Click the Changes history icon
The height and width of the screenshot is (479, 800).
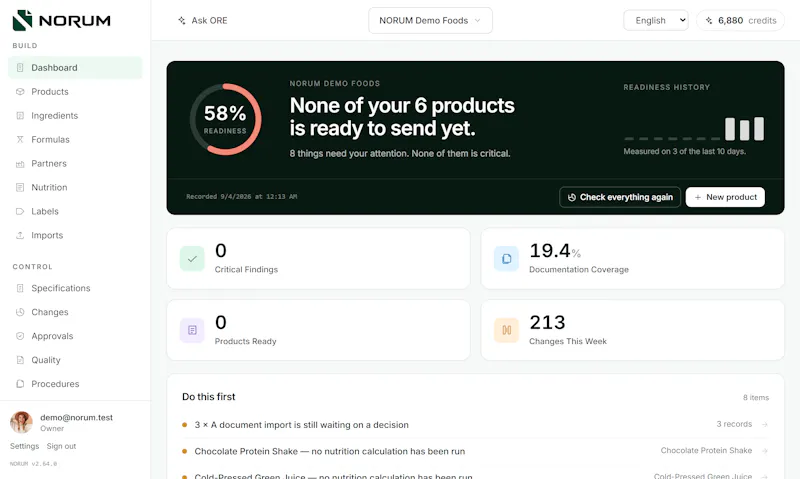(x=20, y=312)
